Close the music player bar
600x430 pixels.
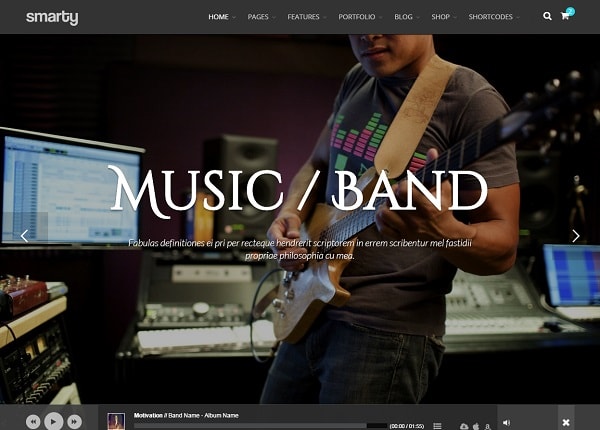pos(566,422)
